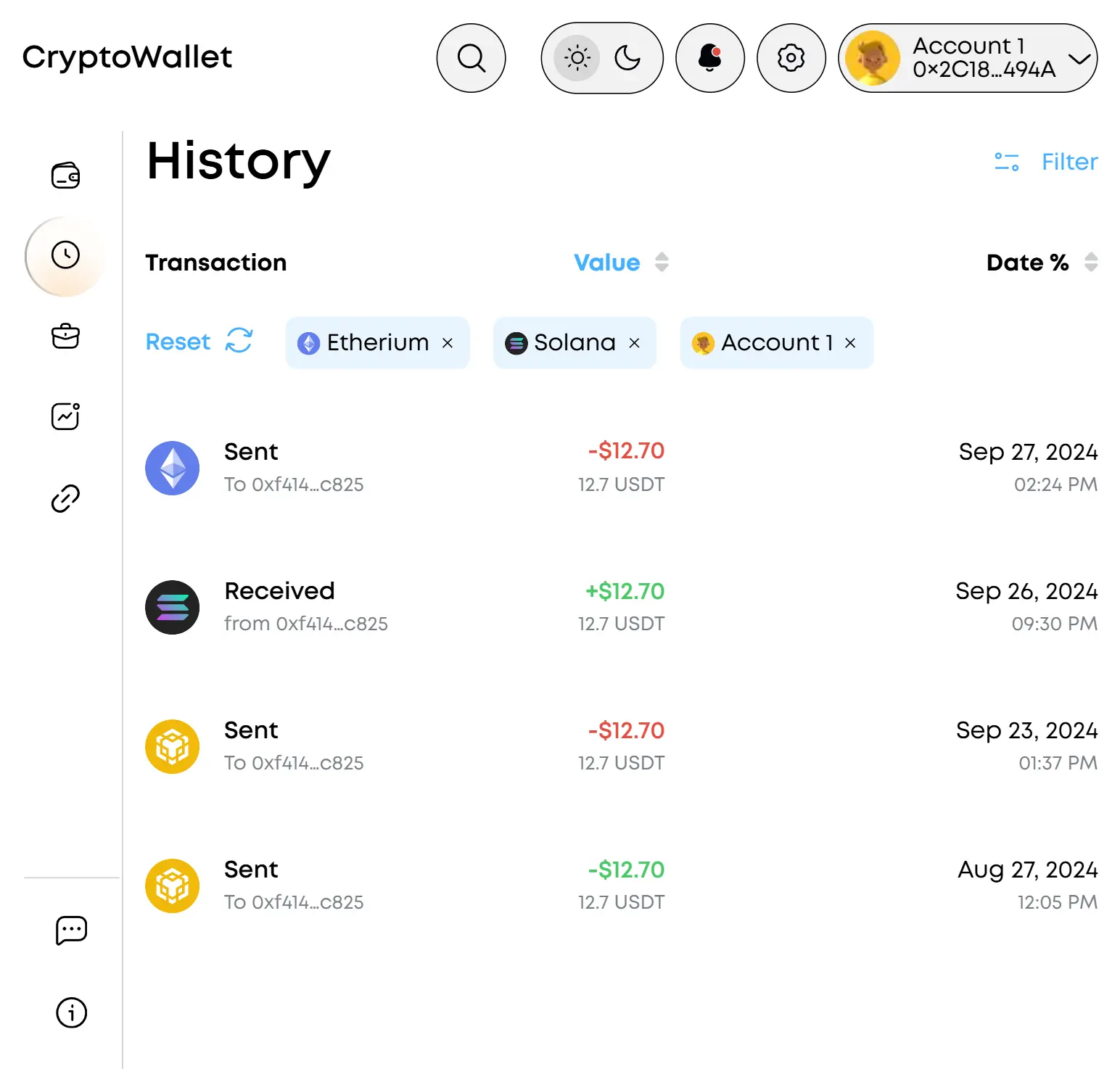Click the 09:30 PM timestamp
Image resolution: width=1120 pixels, height=1069 pixels.
point(1055,624)
